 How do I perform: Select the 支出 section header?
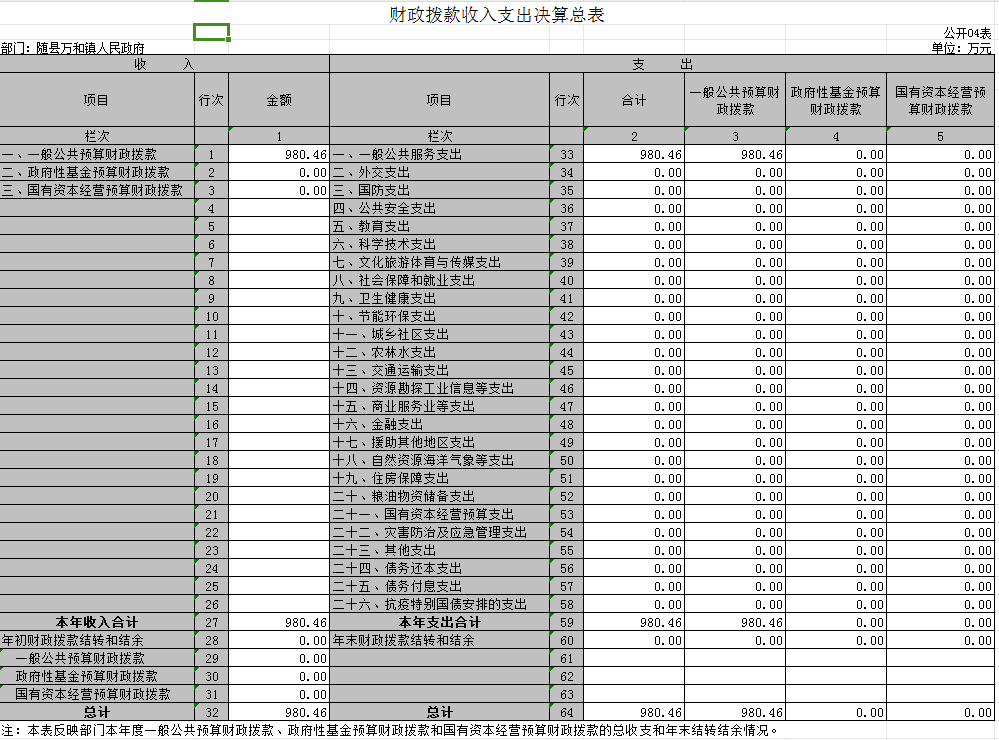662,64
